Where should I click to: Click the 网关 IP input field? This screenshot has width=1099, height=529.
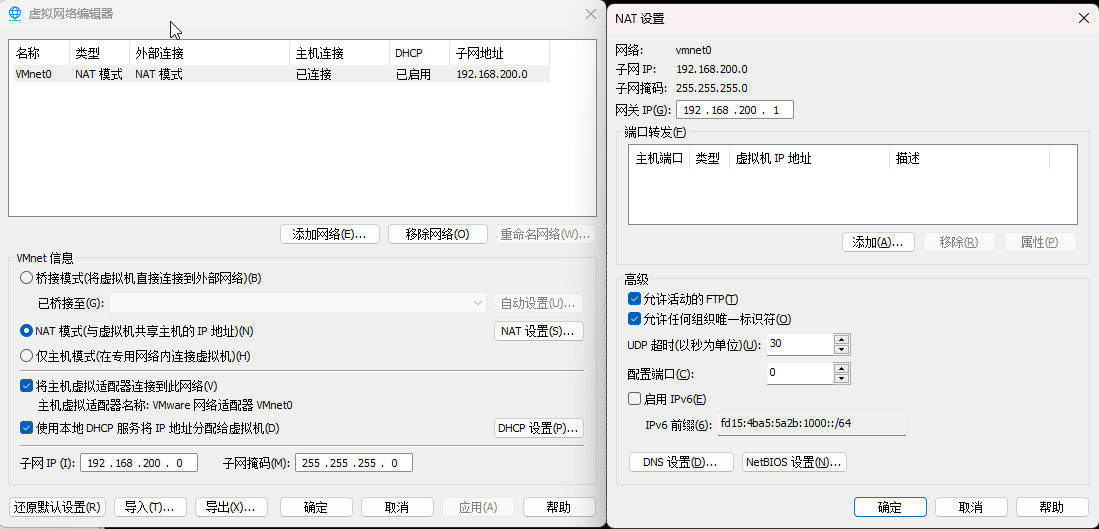pyautogui.click(x=735, y=110)
